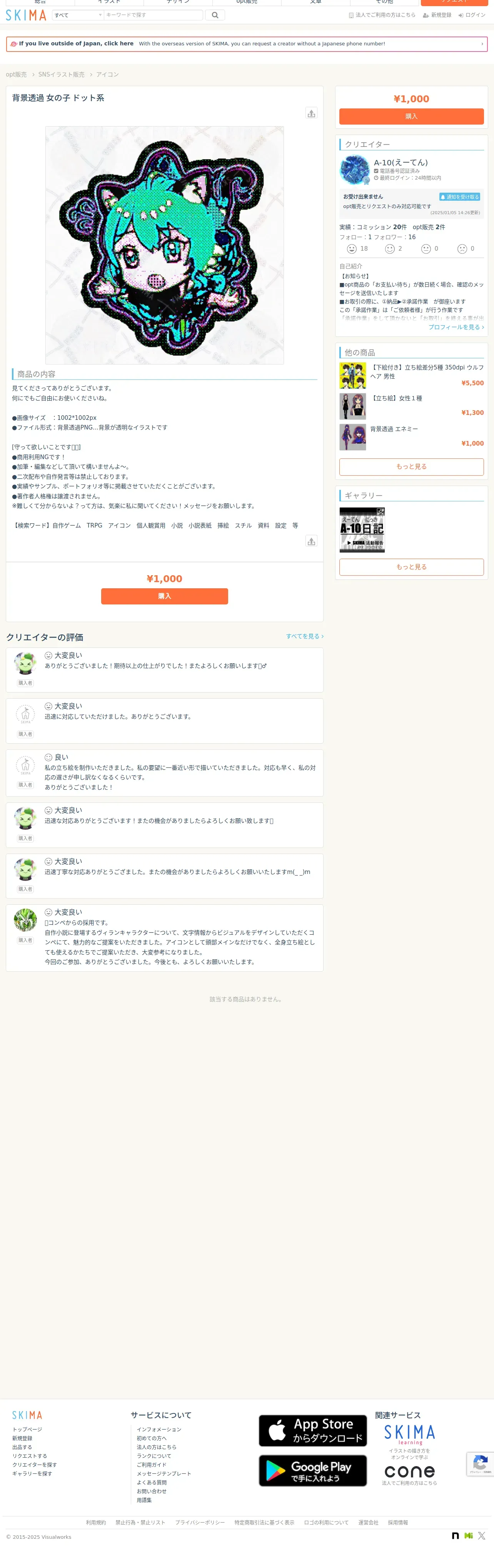
Task: Click the share icon below the description
Action: (x=311, y=541)
